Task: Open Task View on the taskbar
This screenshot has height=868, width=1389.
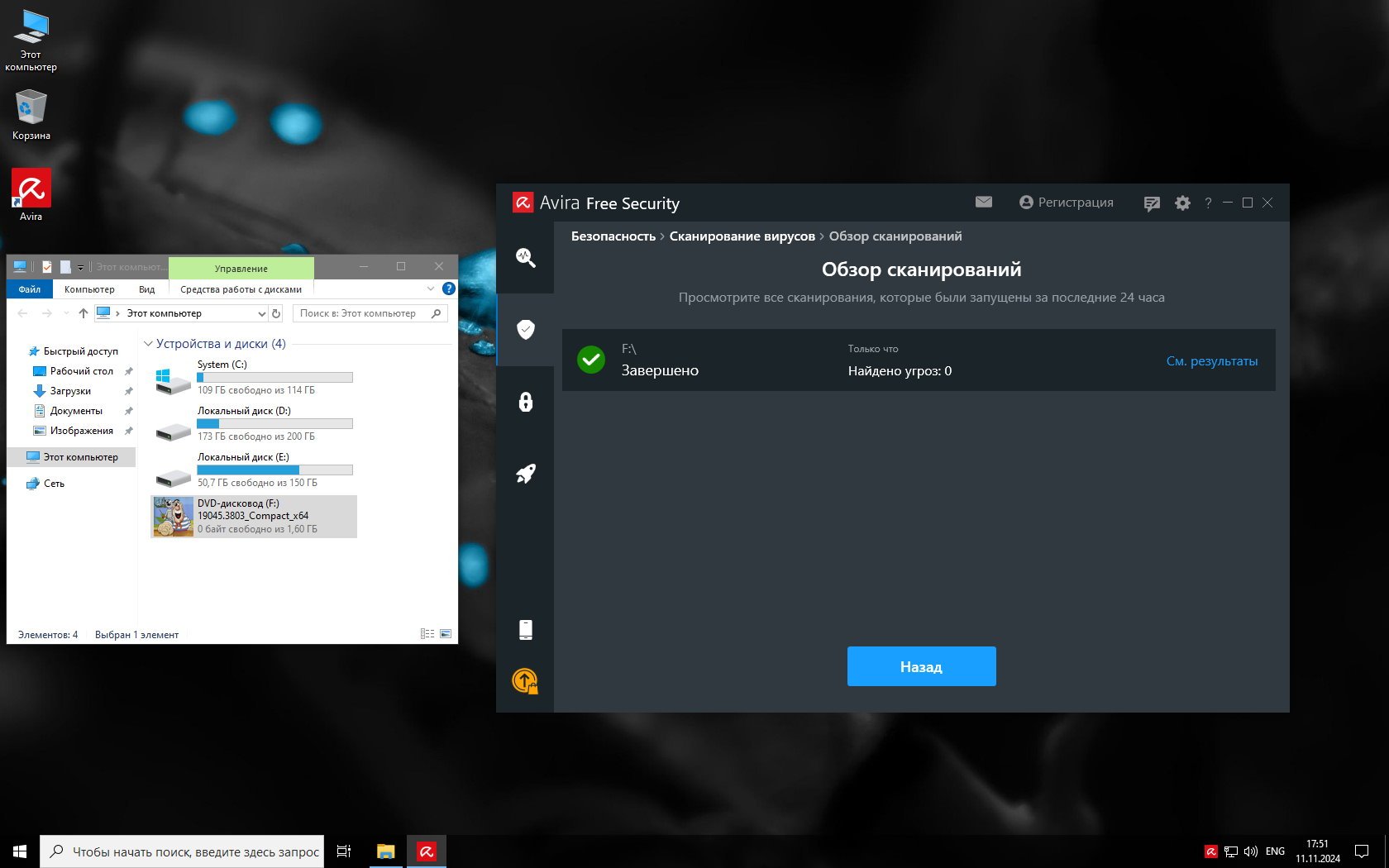Action: pyautogui.click(x=344, y=851)
